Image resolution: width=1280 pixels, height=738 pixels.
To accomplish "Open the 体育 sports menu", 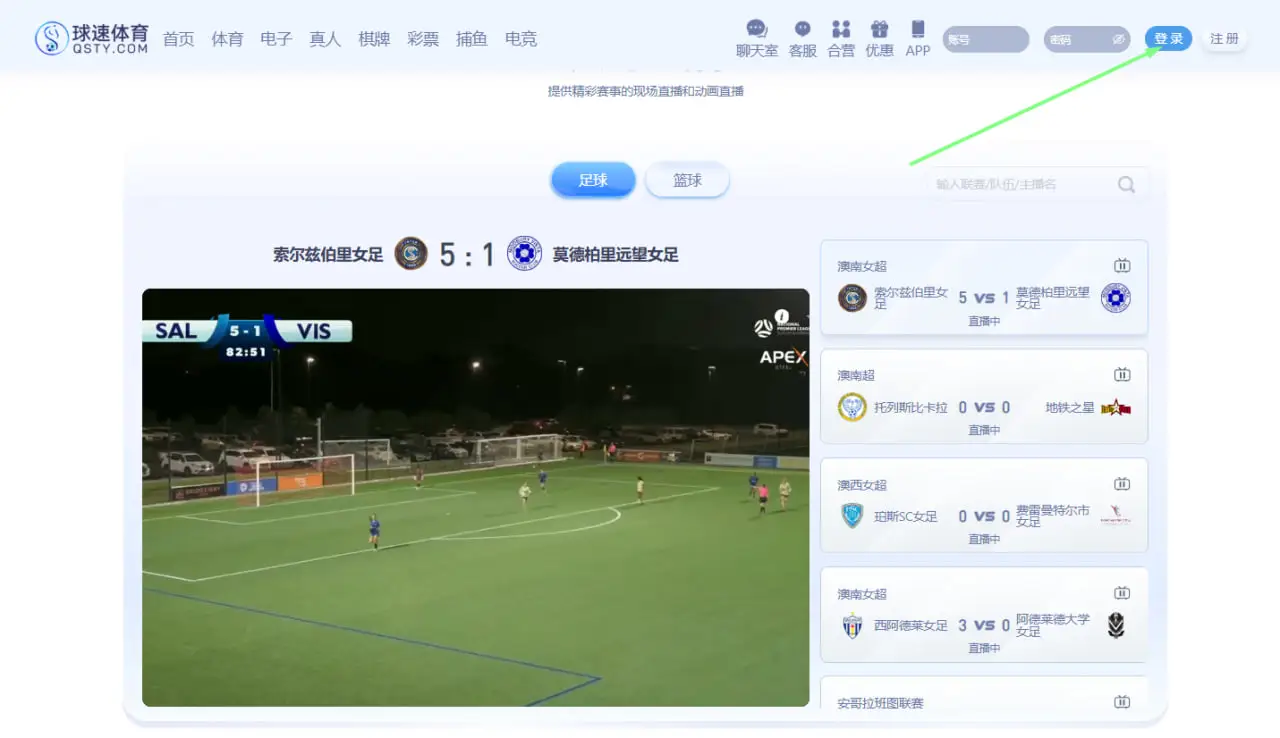I will pyautogui.click(x=227, y=39).
